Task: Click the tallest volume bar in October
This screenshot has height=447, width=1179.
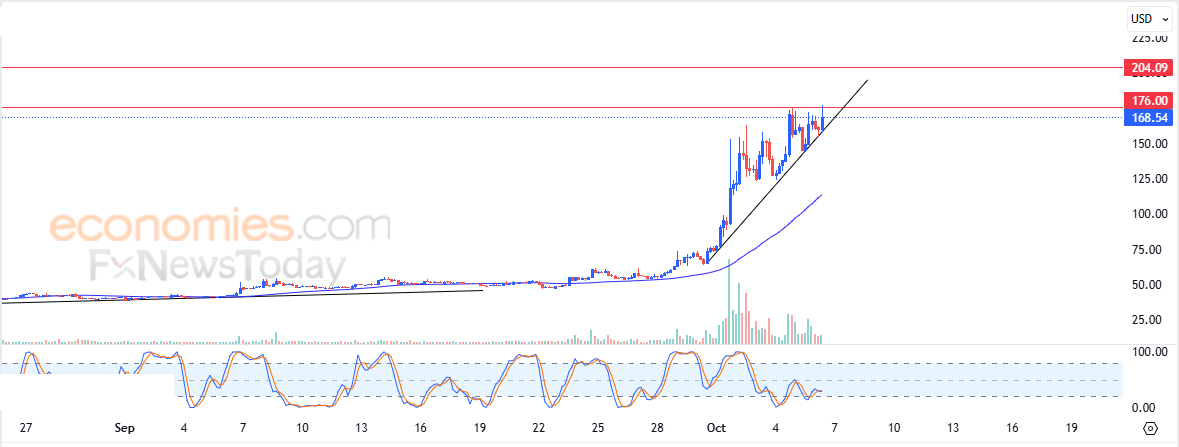Action: 729,302
